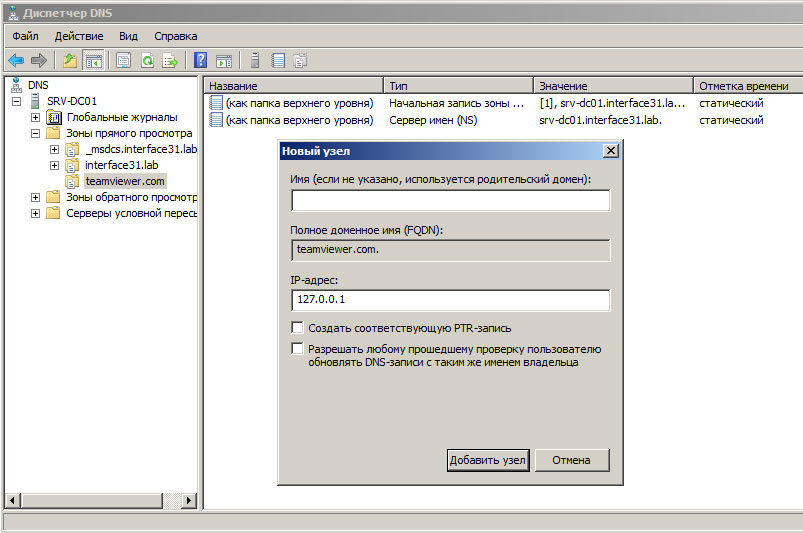Check the 'Разрешать любому прошедшему проверку пользователю' box

click(297, 349)
